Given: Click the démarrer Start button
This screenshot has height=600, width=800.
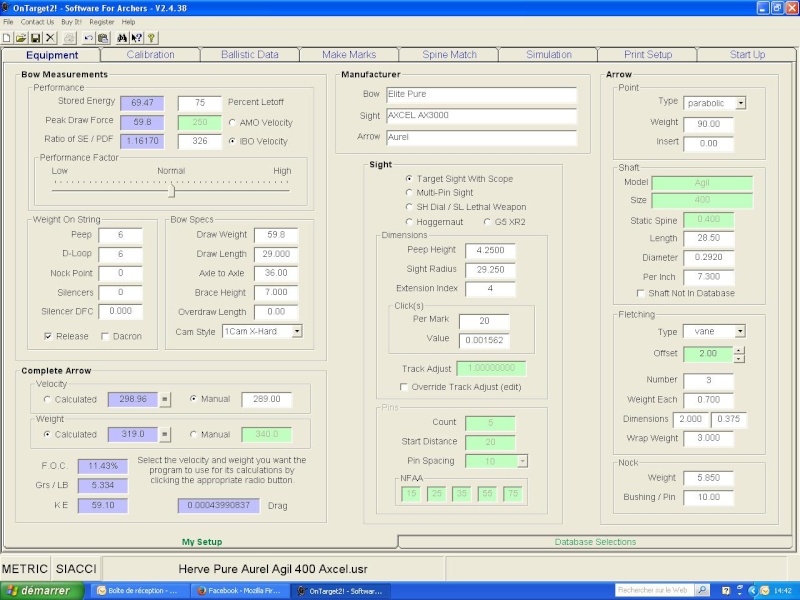Looking at the screenshot, I should point(42,590).
